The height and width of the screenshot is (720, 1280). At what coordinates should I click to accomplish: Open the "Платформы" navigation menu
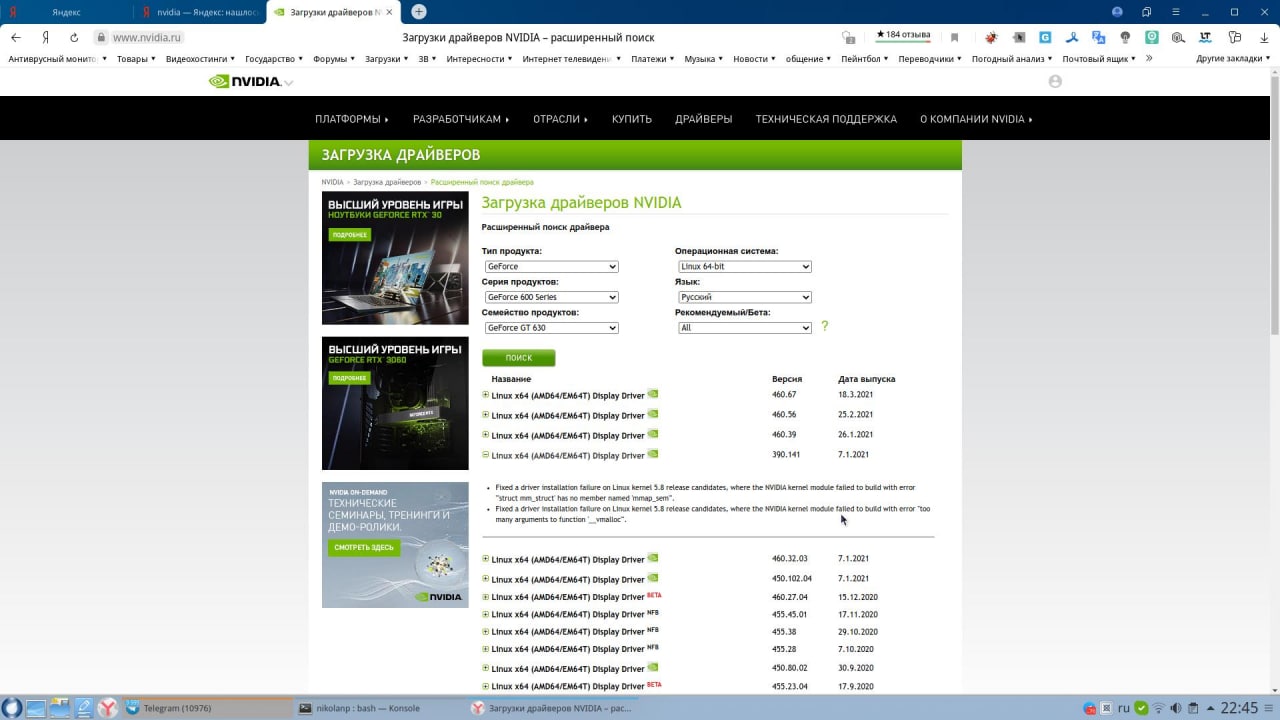coord(351,119)
